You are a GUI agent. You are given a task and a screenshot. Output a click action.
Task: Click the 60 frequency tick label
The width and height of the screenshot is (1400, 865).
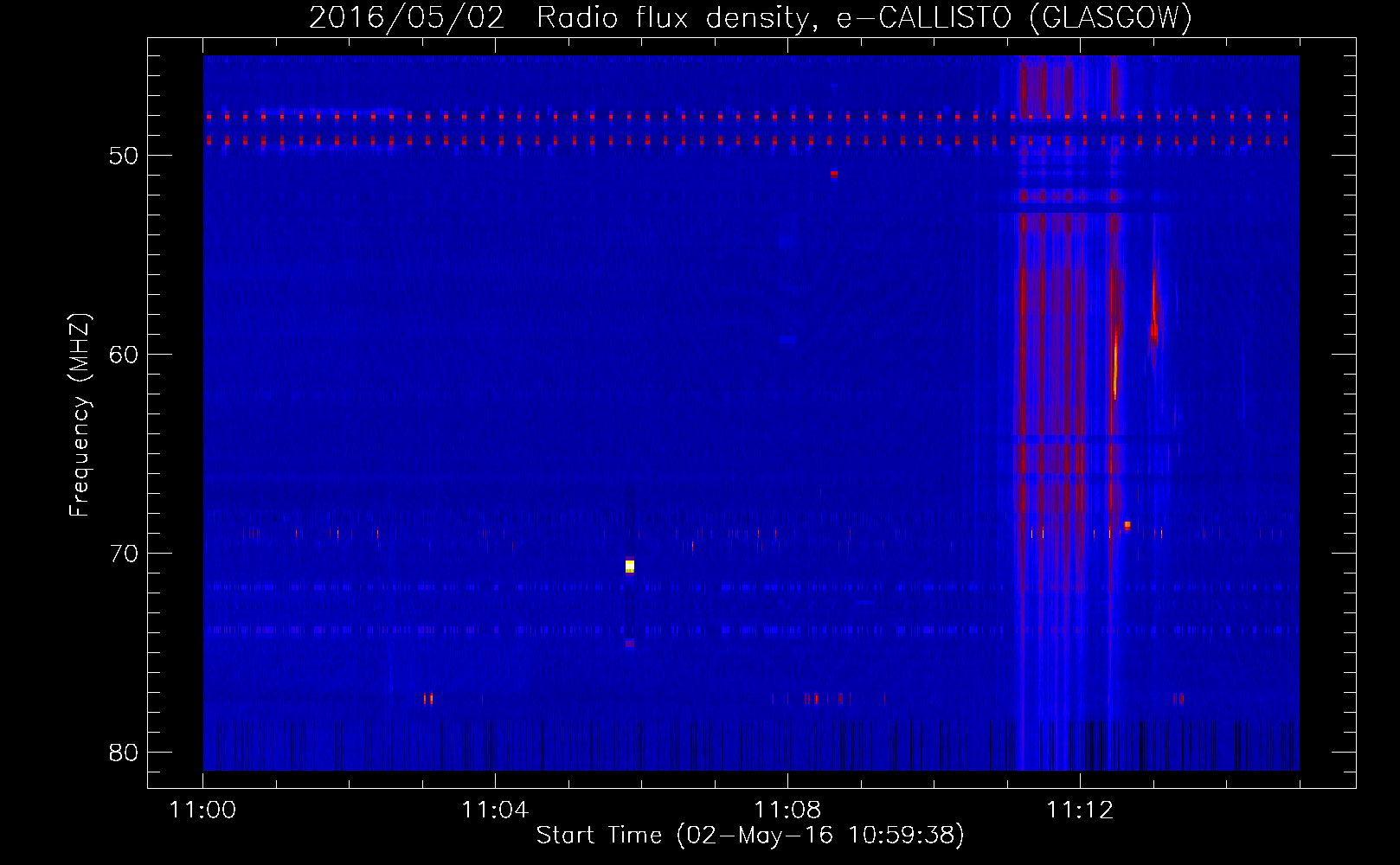pyautogui.click(x=124, y=355)
